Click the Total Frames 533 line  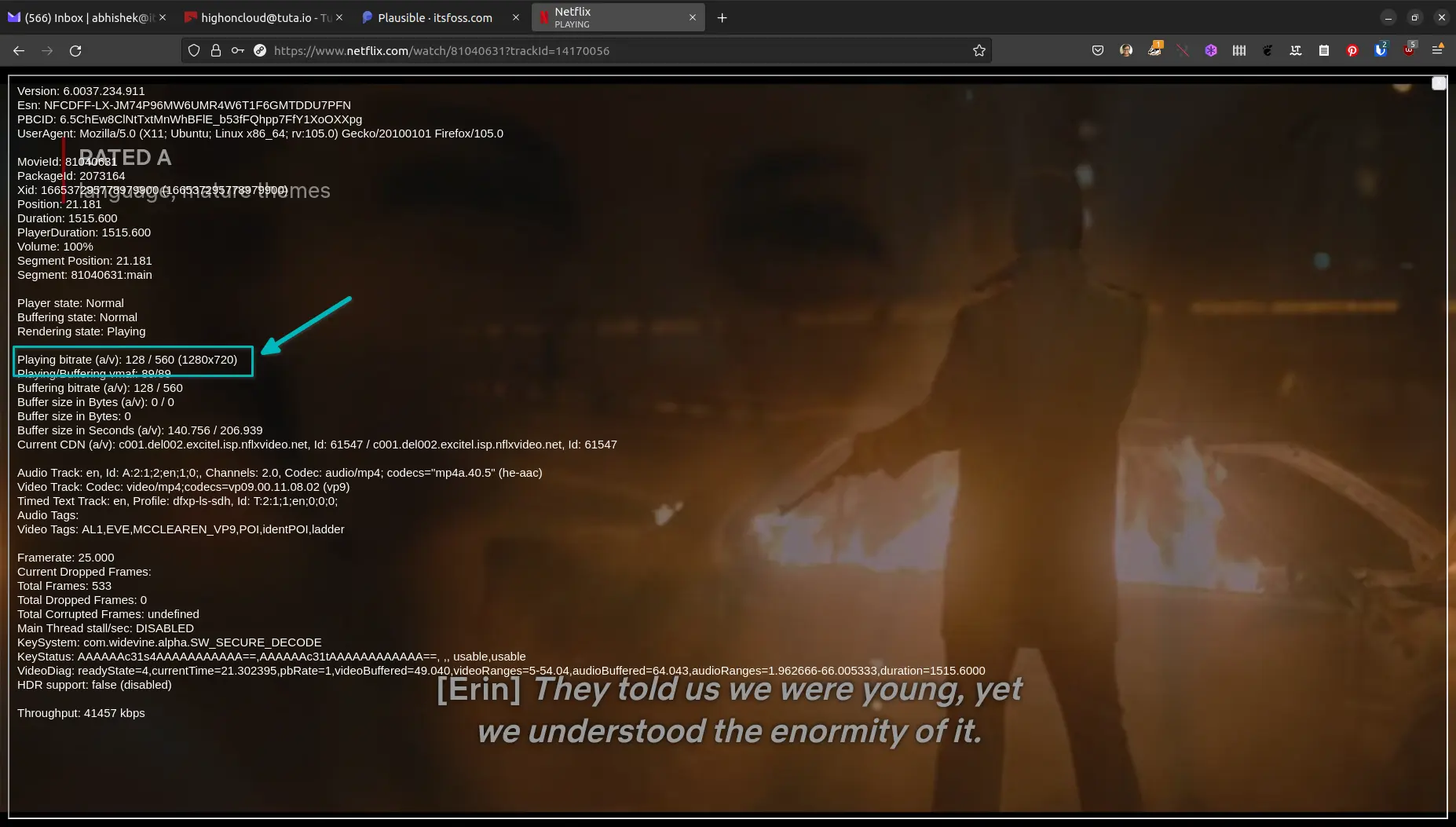pyautogui.click(x=64, y=586)
